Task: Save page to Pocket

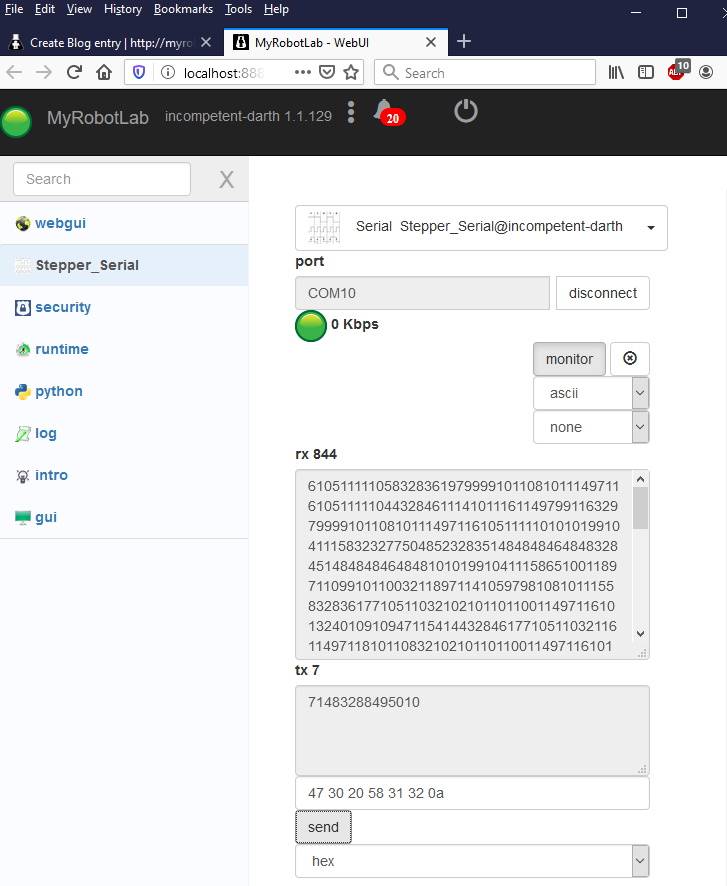Action: (x=327, y=72)
